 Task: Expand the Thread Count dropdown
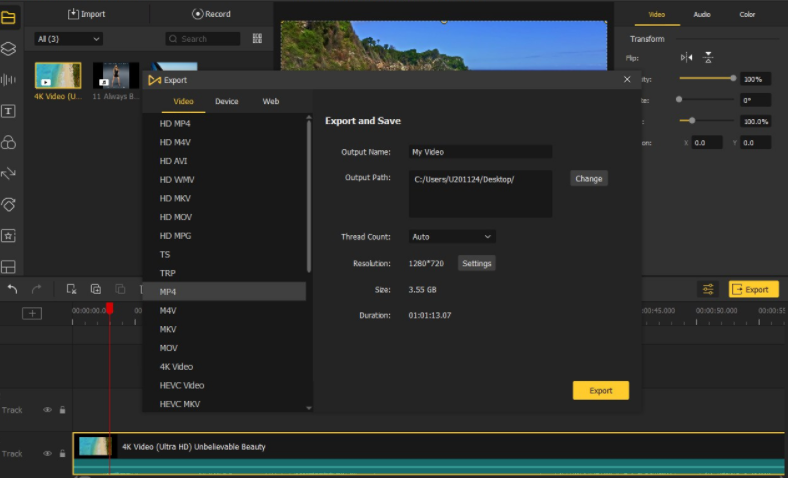(452, 237)
